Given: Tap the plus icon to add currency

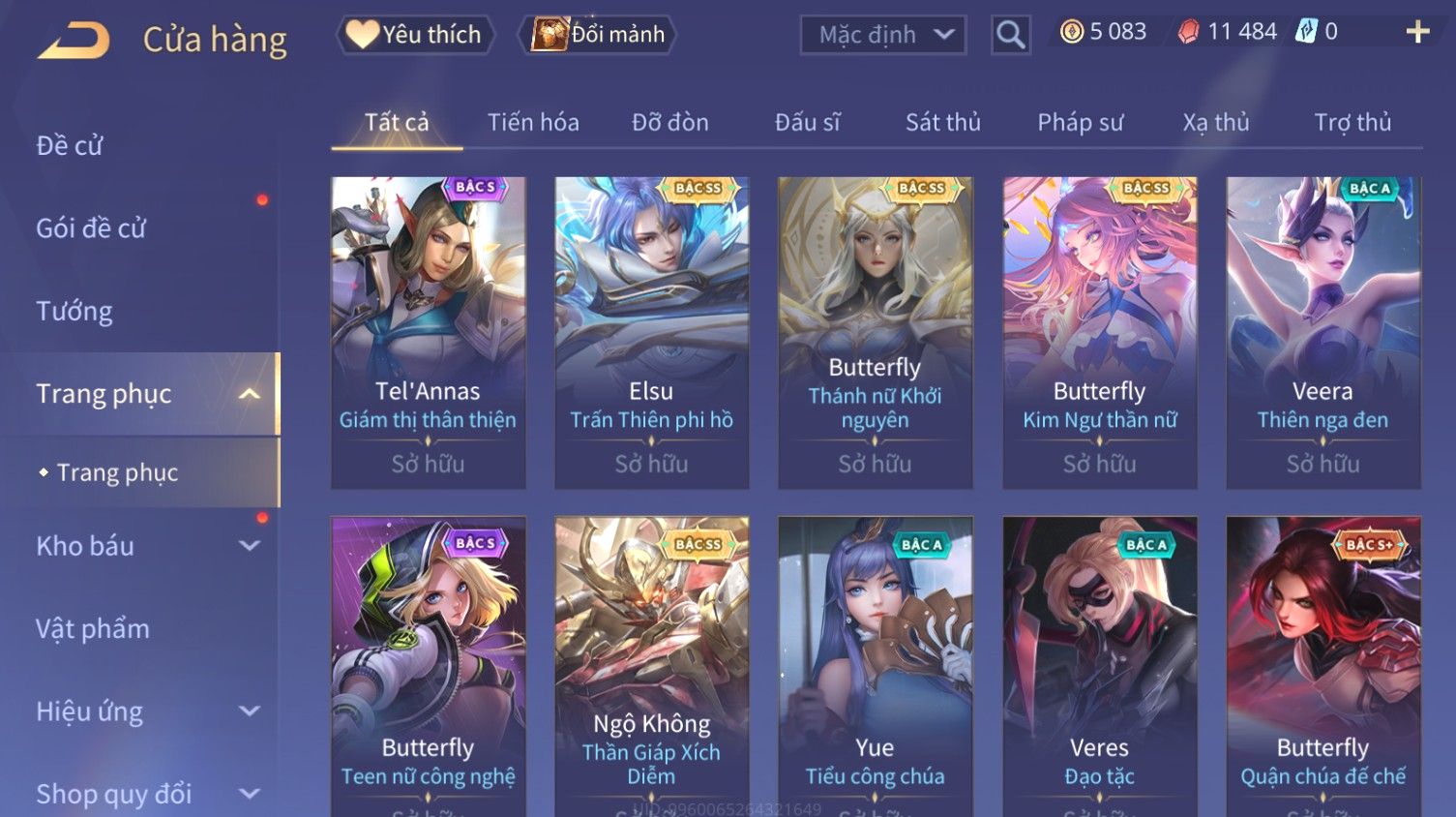Looking at the screenshot, I should tap(1417, 33).
